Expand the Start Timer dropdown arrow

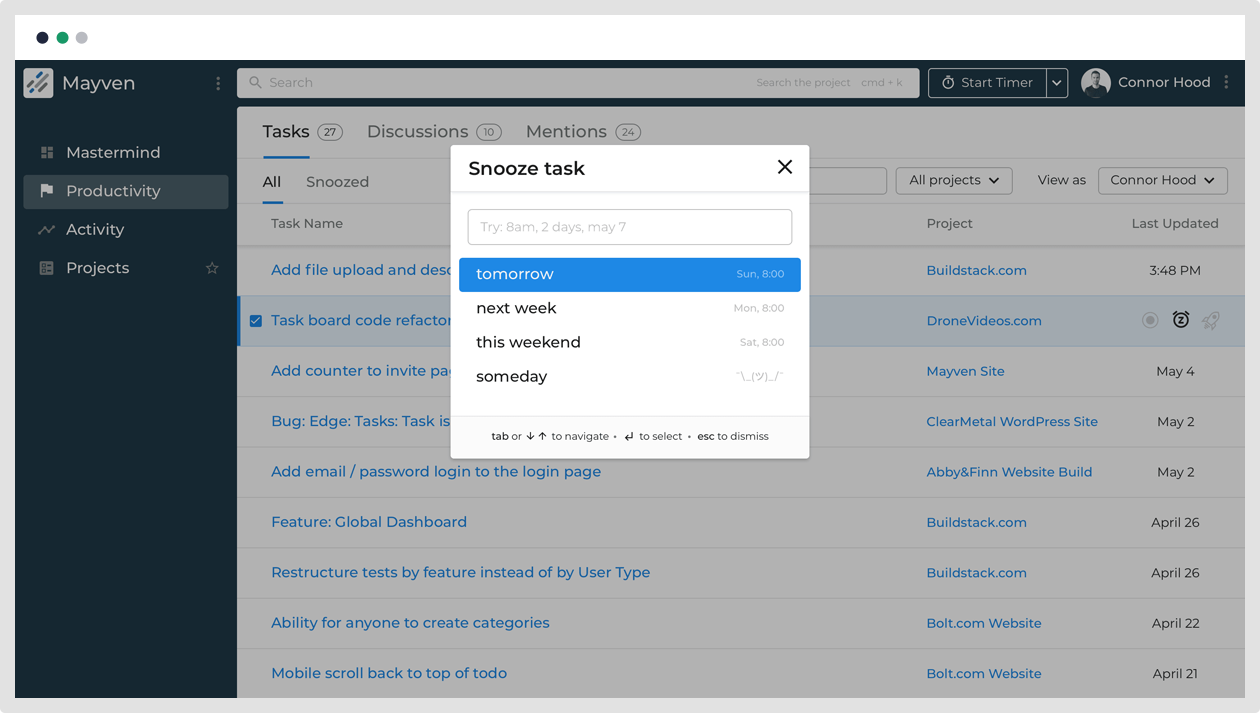[x=1057, y=83]
